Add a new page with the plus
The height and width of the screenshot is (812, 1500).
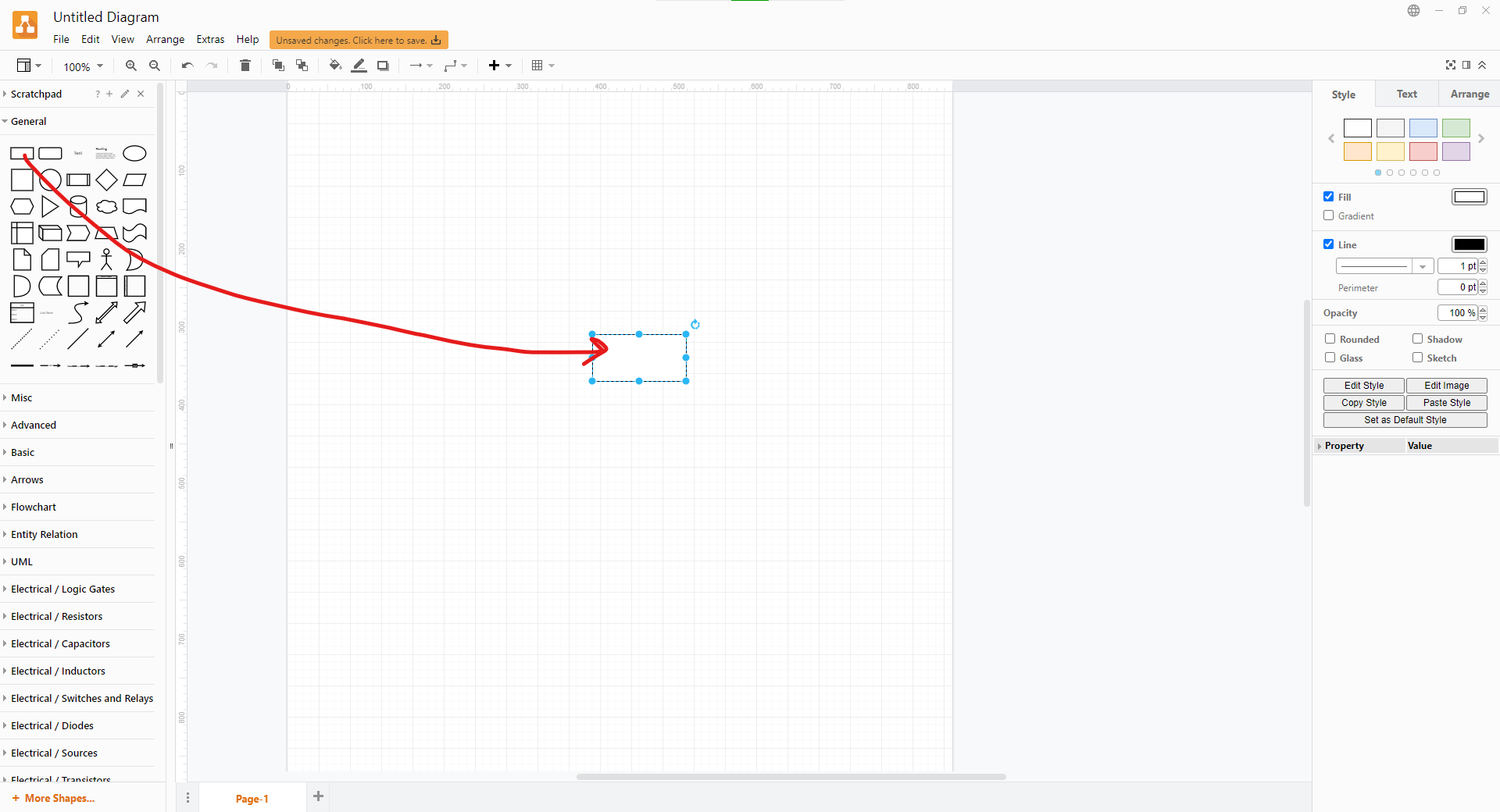coord(318,797)
